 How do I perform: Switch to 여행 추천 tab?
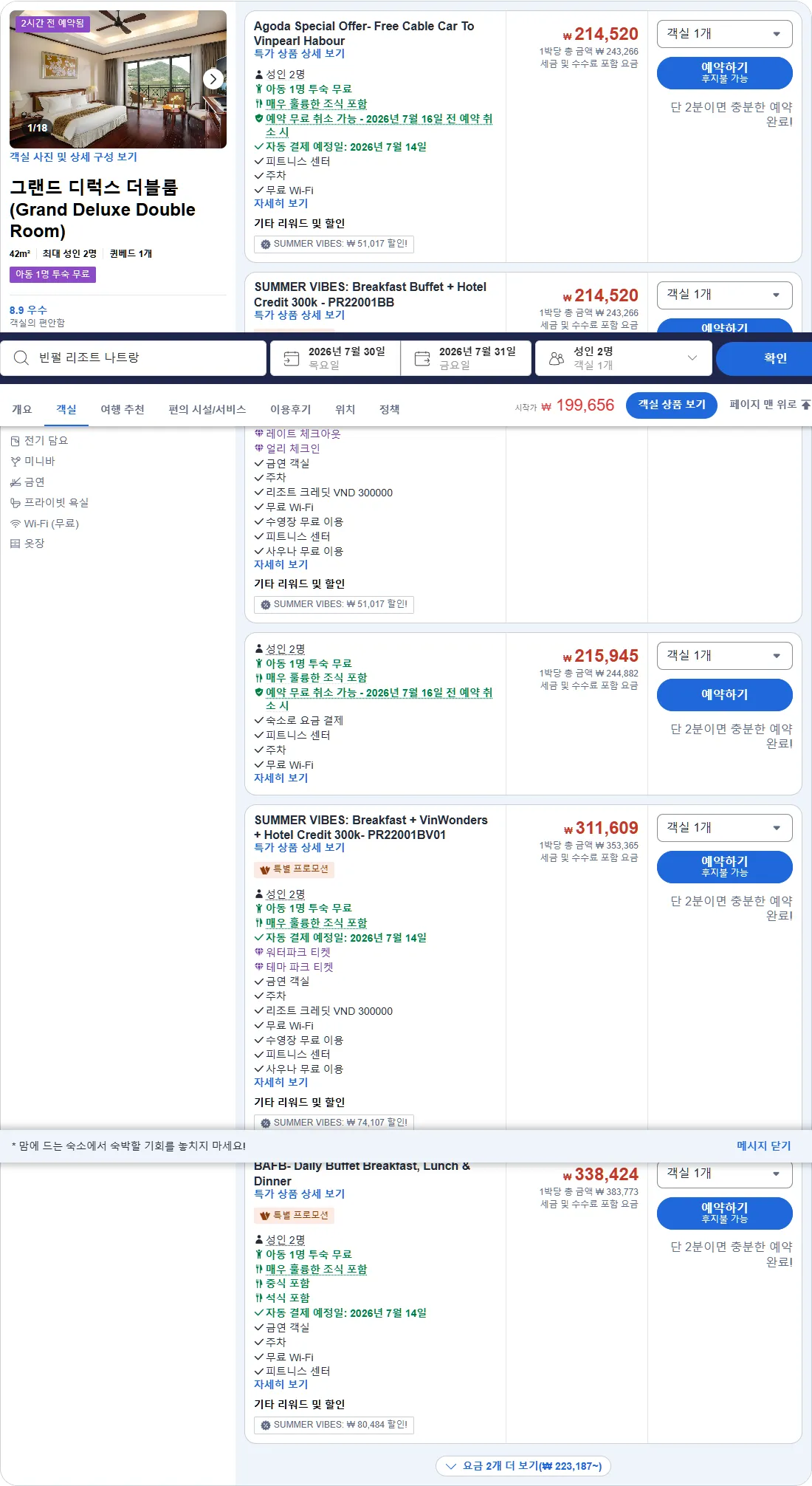(x=123, y=409)
